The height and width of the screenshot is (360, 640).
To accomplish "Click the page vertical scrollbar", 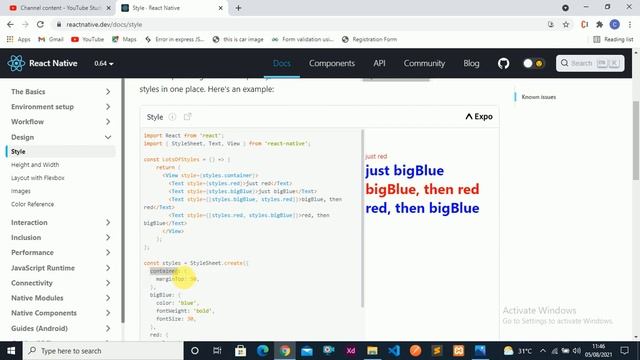I will 636,139.
